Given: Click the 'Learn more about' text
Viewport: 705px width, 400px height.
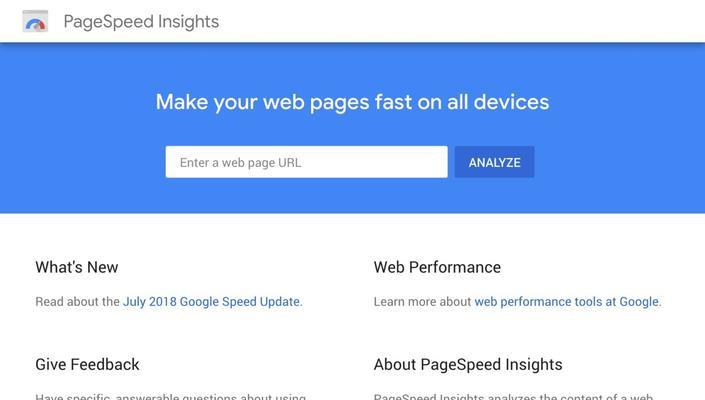Looking at the screenshot, I should click(422, 302).
